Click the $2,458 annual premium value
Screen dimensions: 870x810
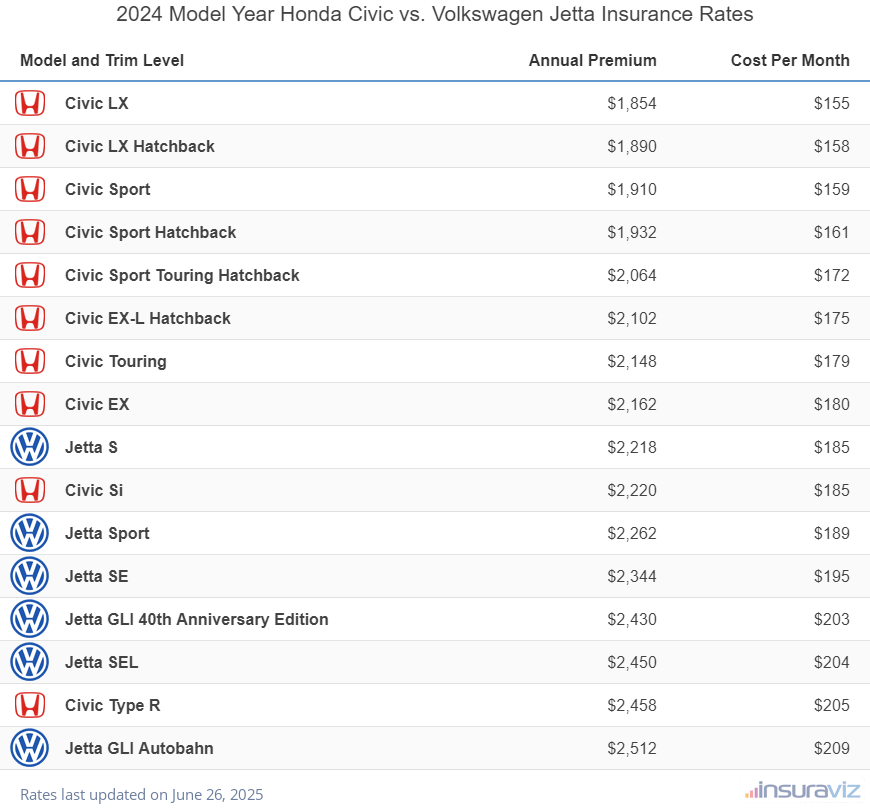click(632, 705)
